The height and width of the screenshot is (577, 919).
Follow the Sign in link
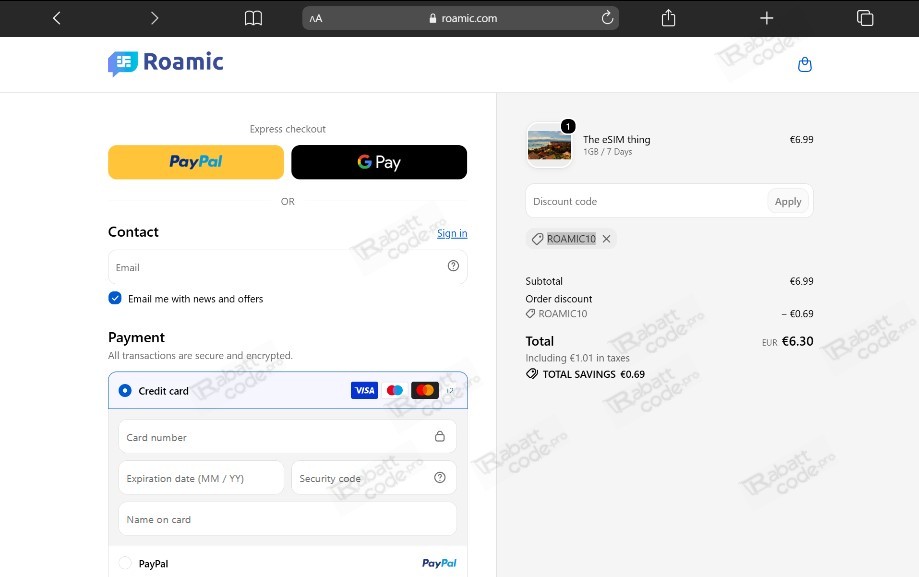tap(452, 233)
